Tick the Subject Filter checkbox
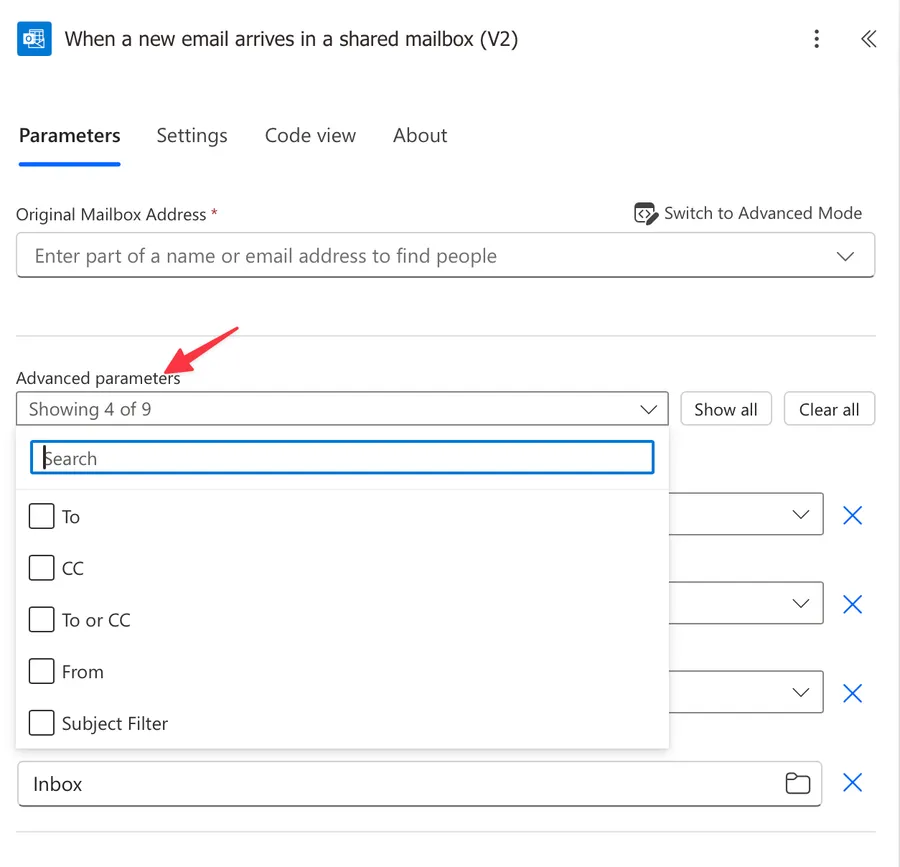Screen dimensions: 900x867 tap(41, 723)
